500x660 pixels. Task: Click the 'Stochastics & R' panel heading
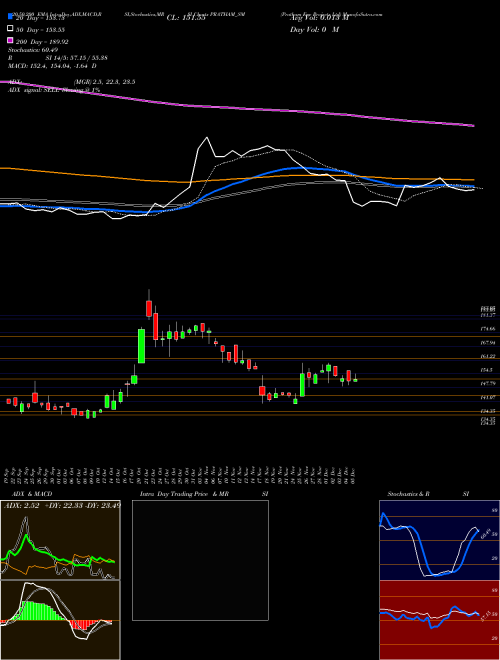[x=408, y=494]
